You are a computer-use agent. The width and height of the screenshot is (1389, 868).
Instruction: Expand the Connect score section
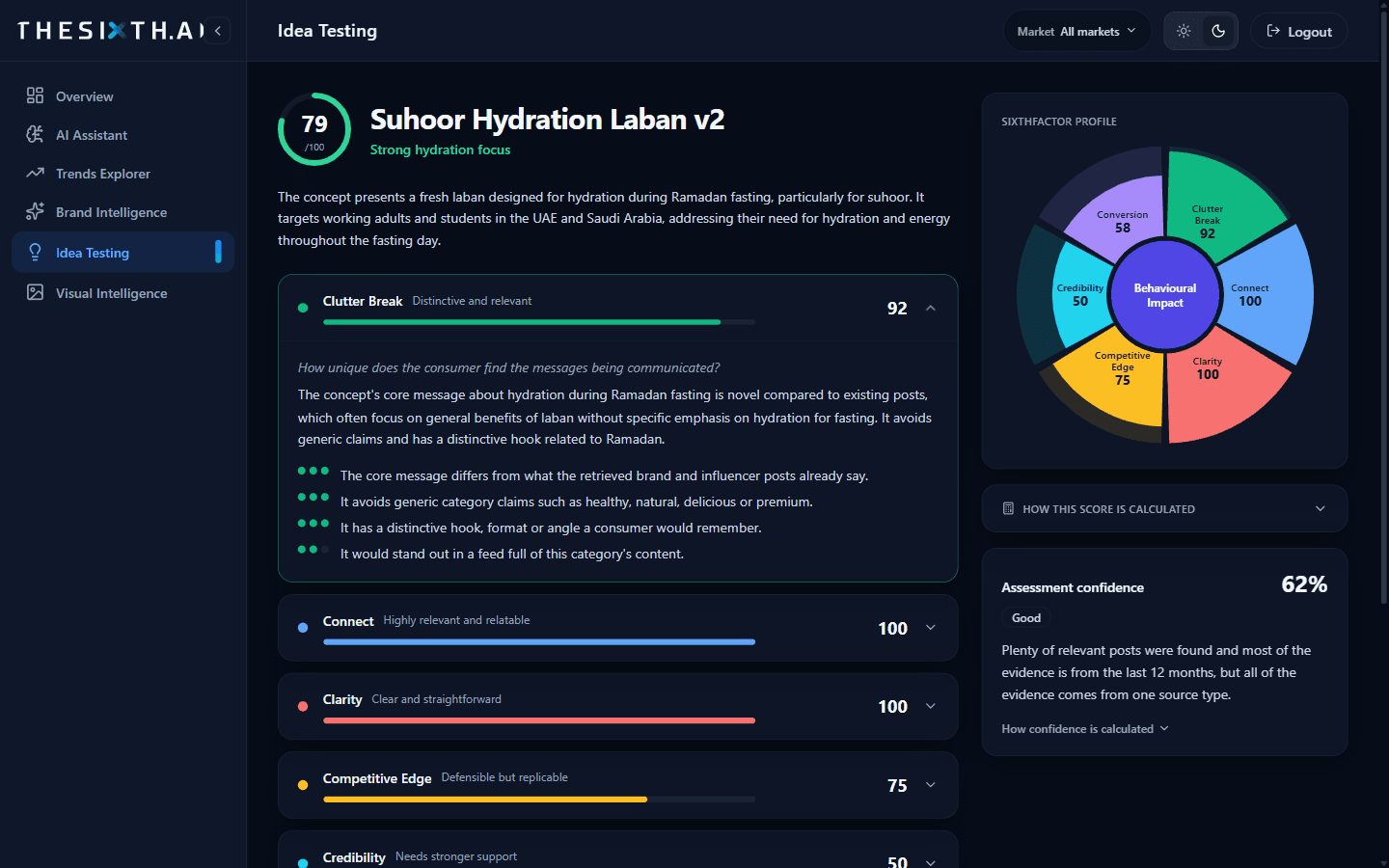(931, 628)
